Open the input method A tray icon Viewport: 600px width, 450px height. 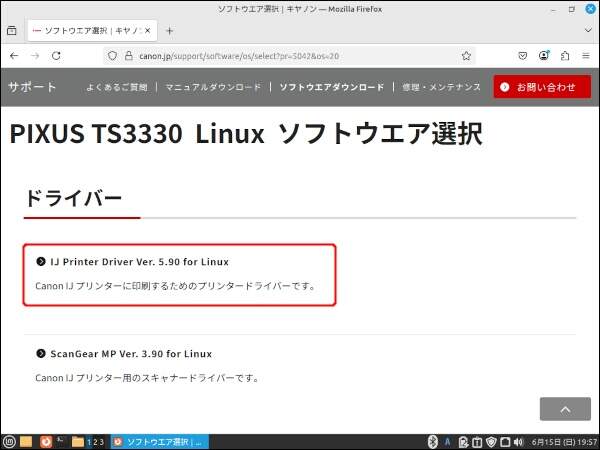point(447,442)
